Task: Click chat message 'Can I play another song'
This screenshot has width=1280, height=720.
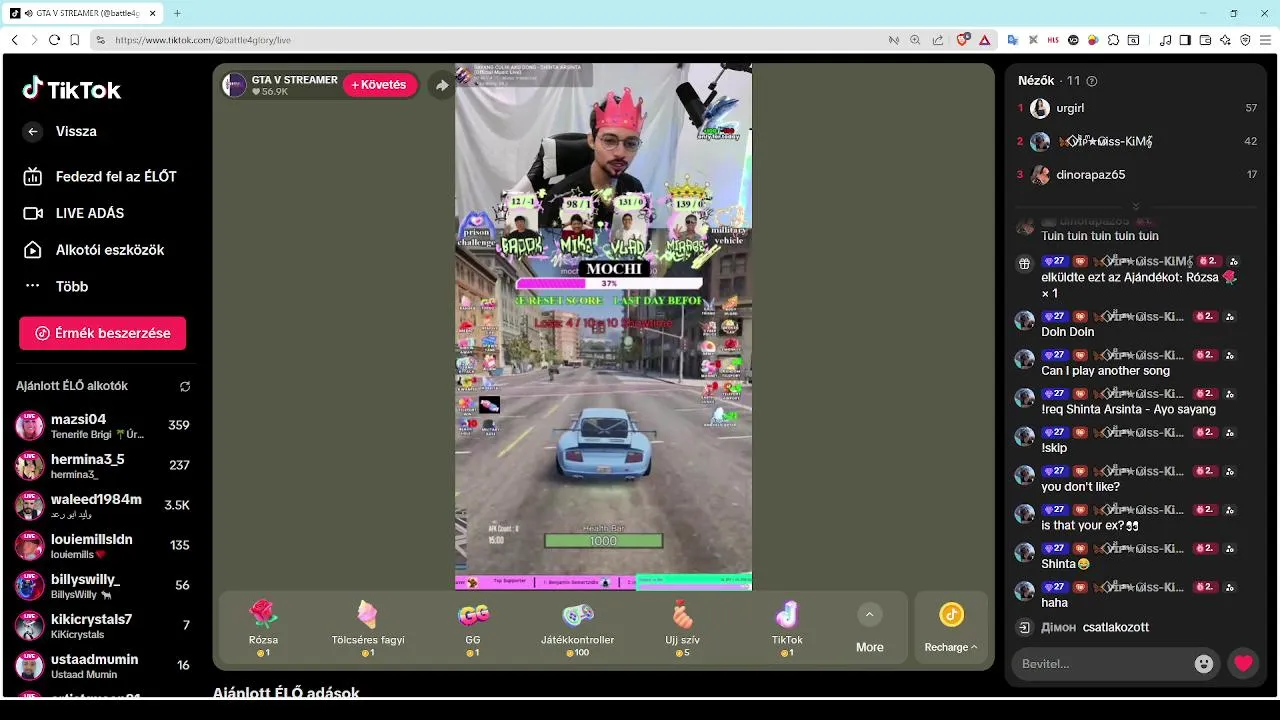Action: [x=1105, y=371]
